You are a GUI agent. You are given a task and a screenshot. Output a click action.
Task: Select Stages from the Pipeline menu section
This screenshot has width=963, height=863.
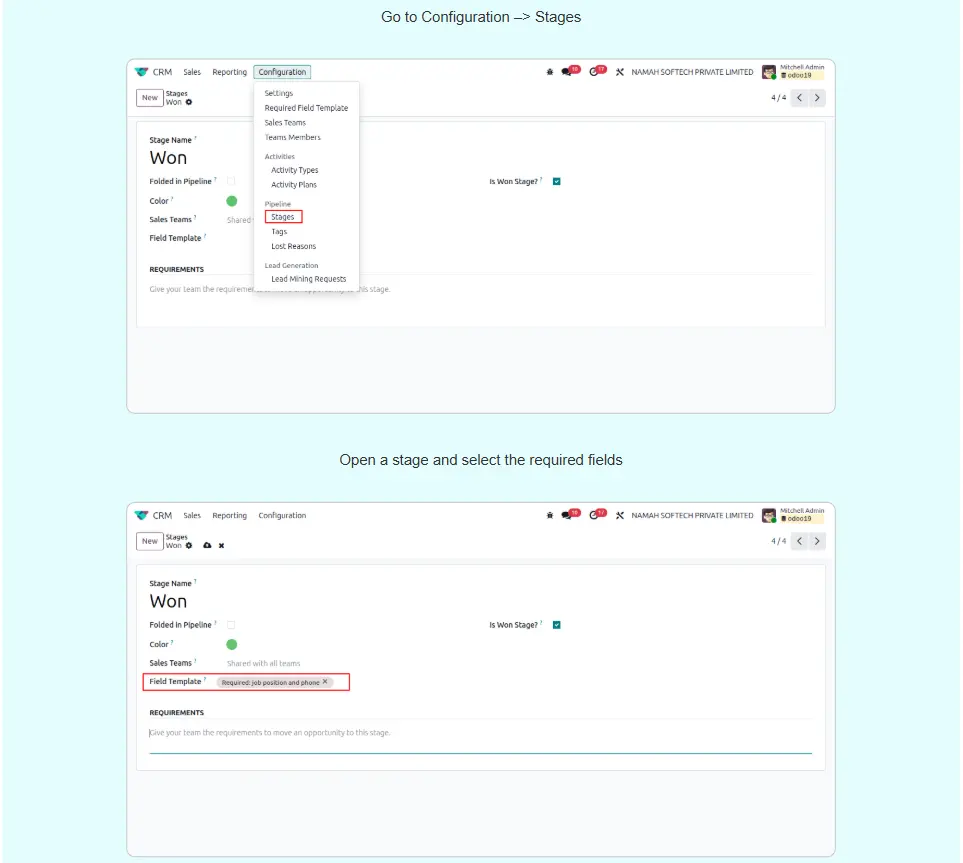click(x=283, y=217)
